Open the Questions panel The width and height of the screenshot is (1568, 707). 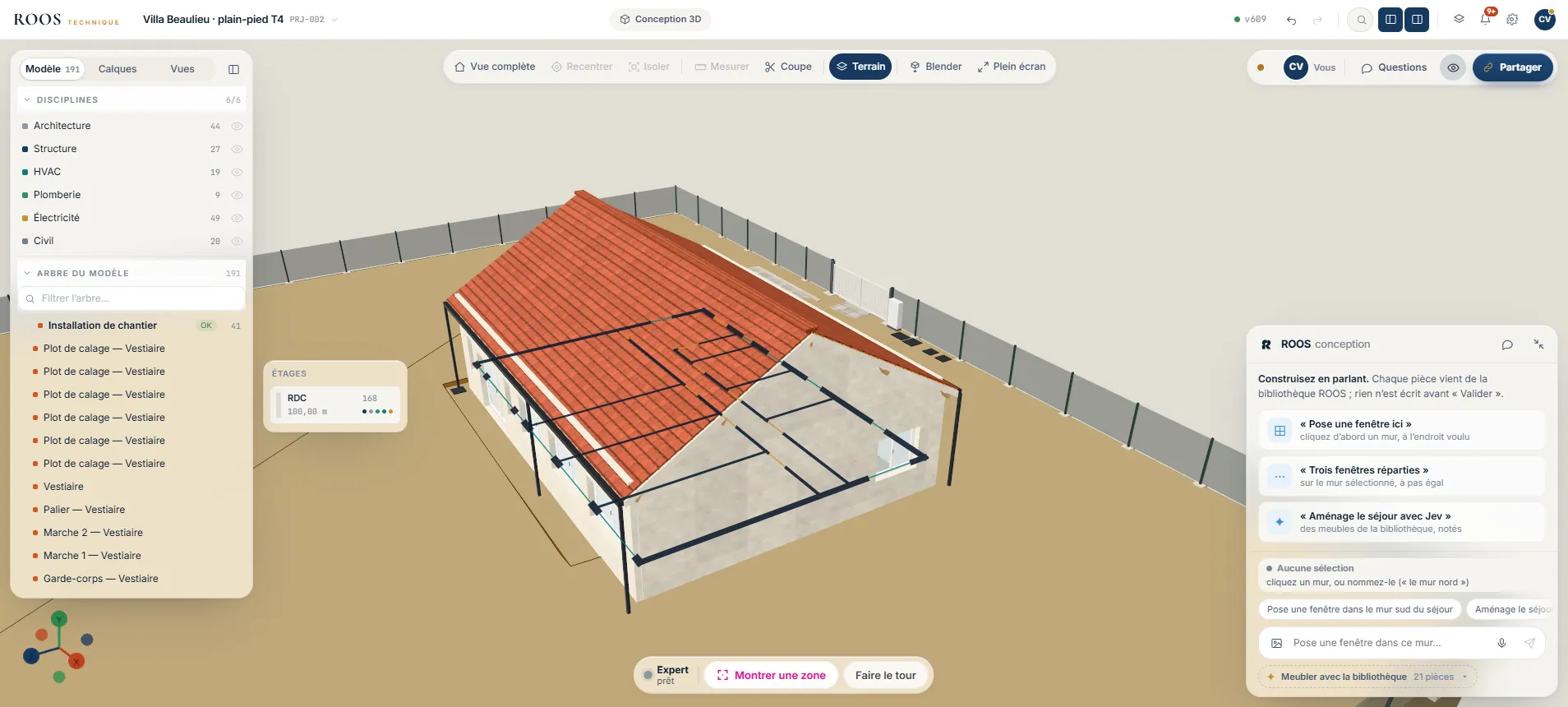click(x=1394, y=67)
